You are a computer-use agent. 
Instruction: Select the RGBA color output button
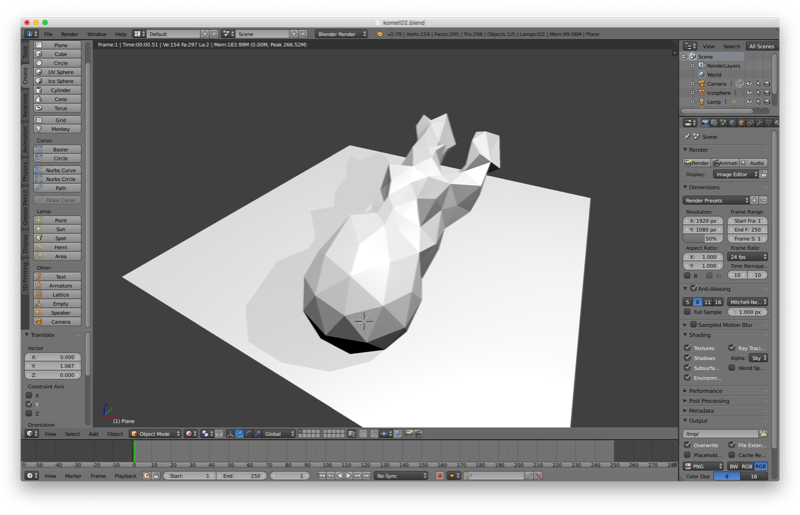pos(761,466)
